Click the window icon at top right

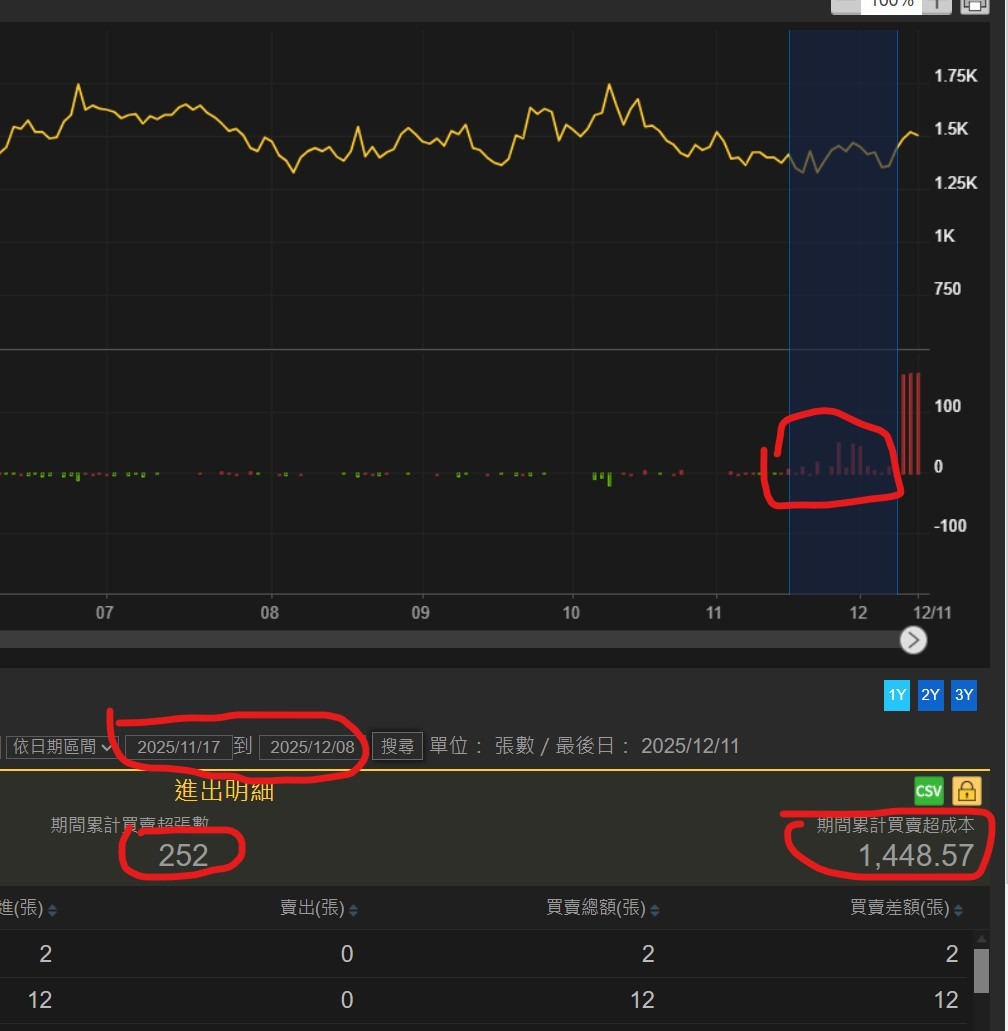(x=975, y=5)
